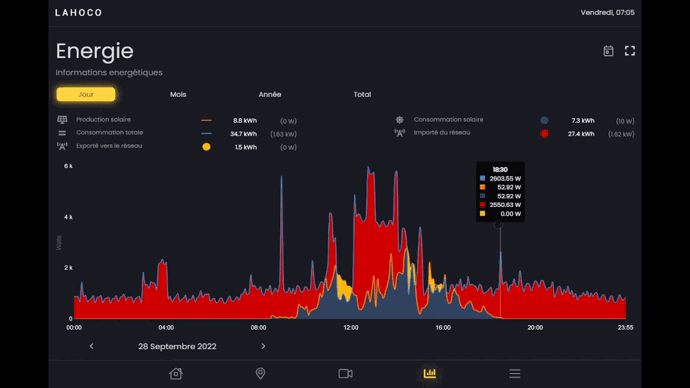Open the calendar date picker icon

(x=608, y=51)
